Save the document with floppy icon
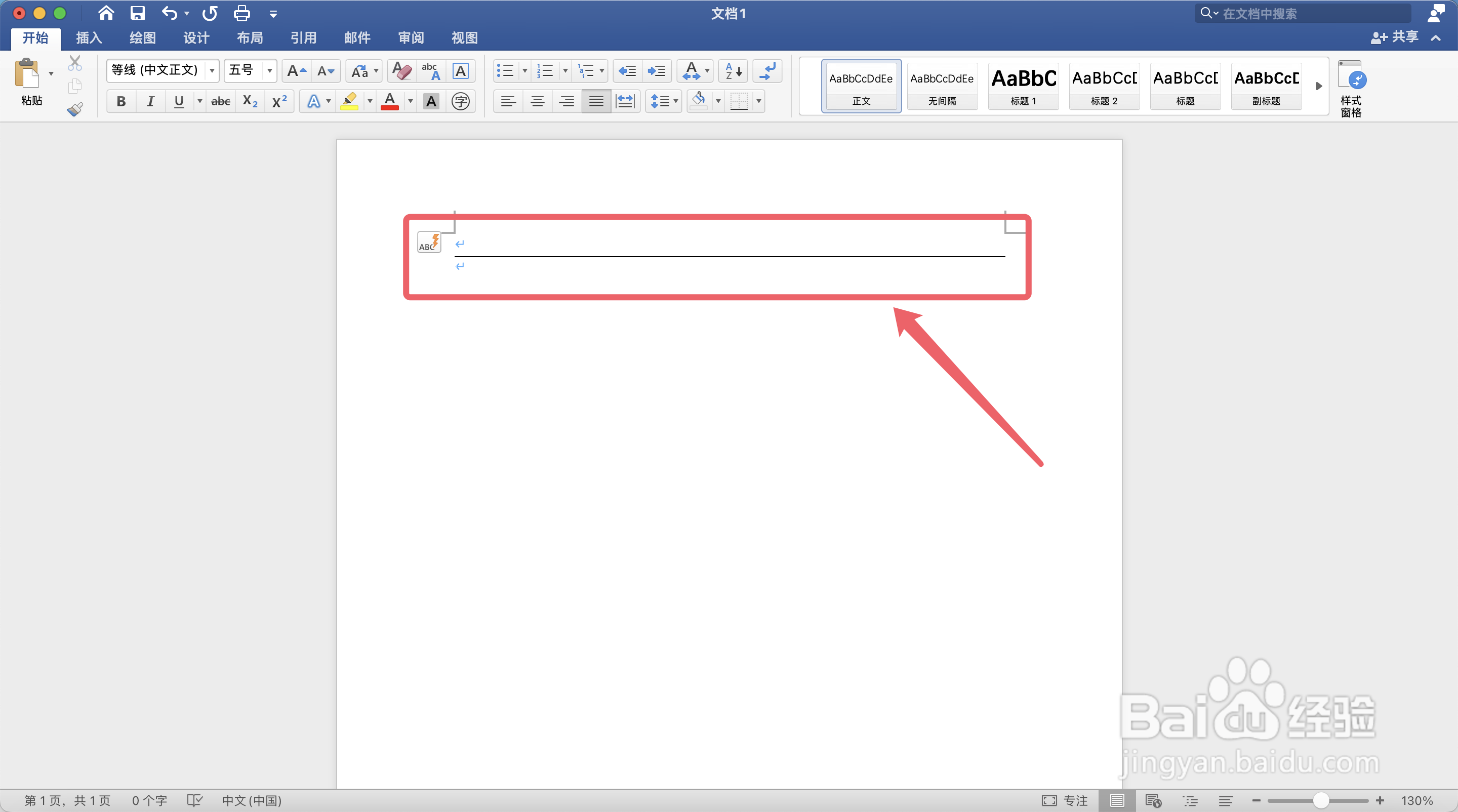The width and height of the screenshot is (1458, 812). [138, 13]
